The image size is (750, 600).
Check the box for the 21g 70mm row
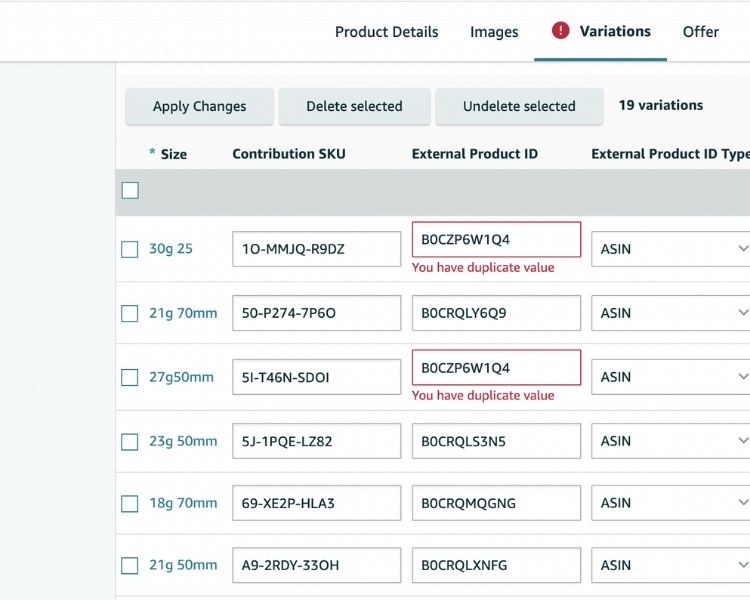(130, 313)
